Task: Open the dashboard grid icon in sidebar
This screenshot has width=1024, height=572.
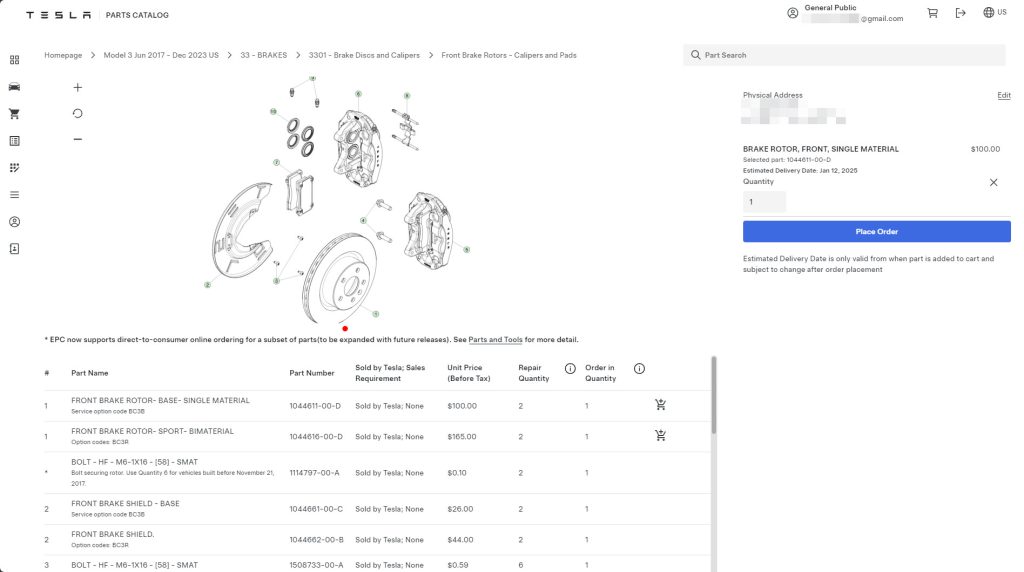Action: (14, 60)
